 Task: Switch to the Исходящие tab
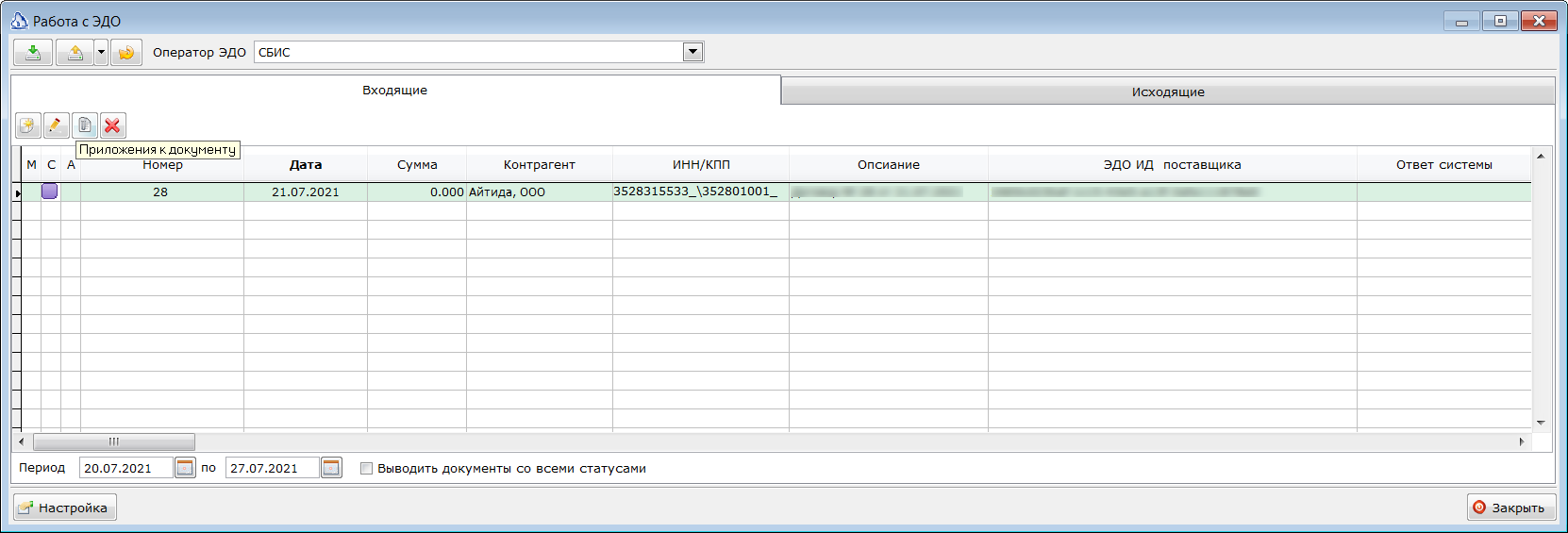click(1168, 92)
